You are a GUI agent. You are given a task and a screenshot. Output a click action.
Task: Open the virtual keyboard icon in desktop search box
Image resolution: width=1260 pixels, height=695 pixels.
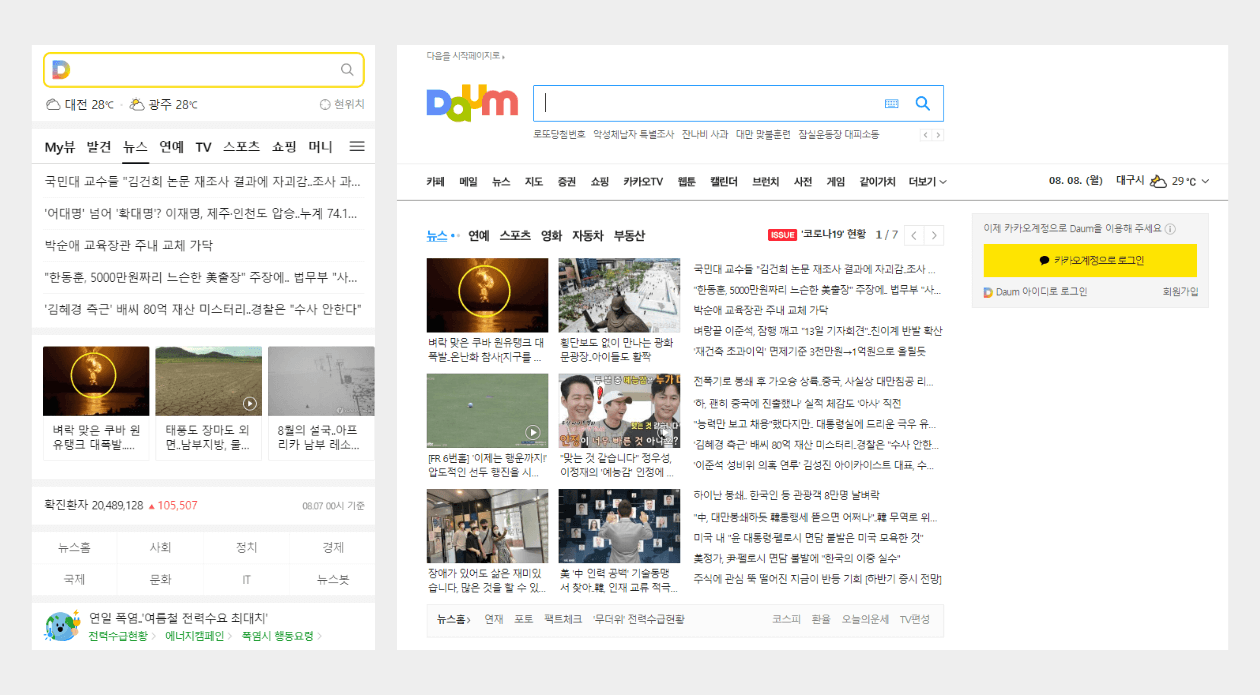click(x=892, y=103)
